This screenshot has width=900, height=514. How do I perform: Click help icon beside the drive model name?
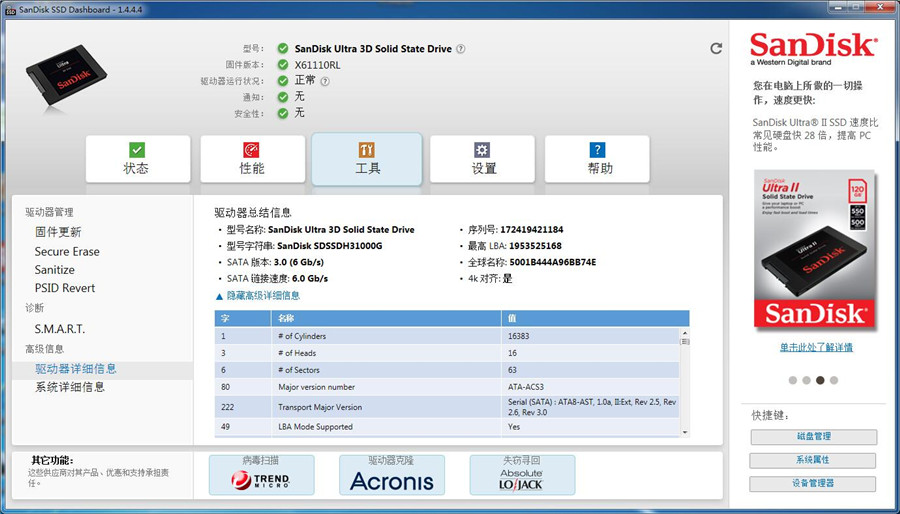click(461, 49)
